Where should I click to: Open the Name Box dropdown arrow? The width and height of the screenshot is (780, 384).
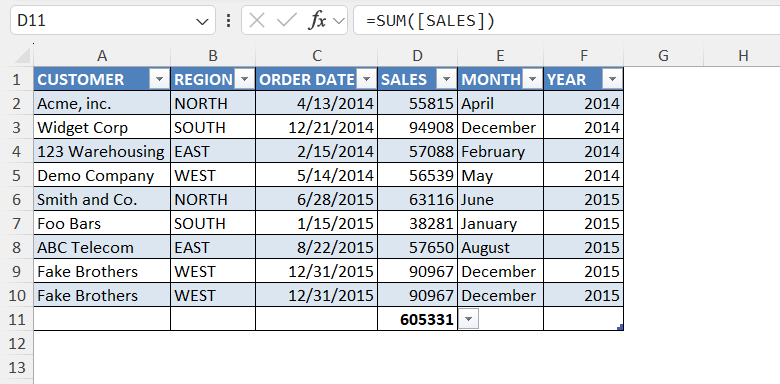click(202, 21)
